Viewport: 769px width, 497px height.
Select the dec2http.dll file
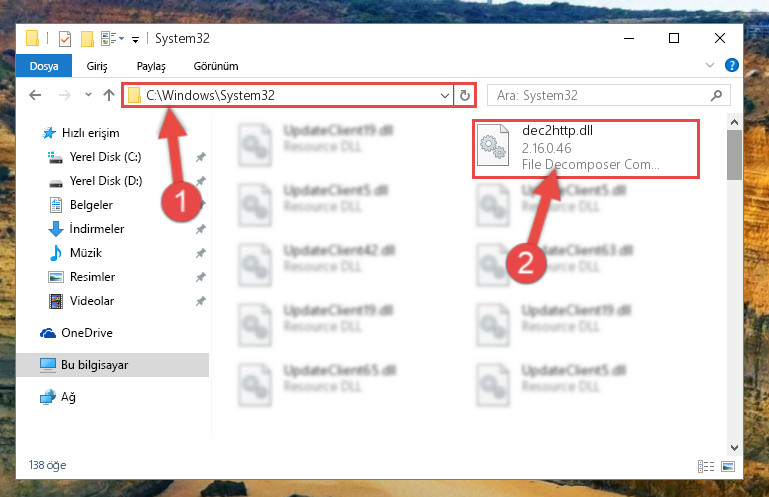coord(586,148)
